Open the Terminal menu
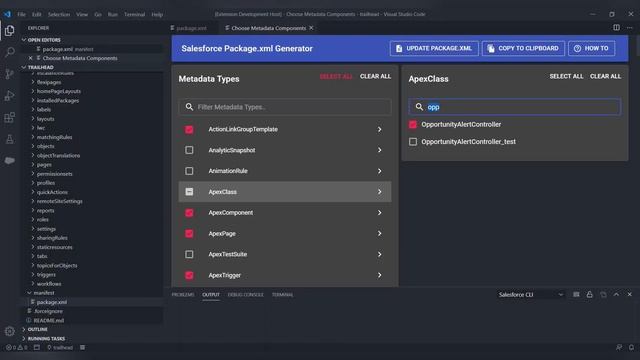 pyautogui.click(x=134, y=14)
